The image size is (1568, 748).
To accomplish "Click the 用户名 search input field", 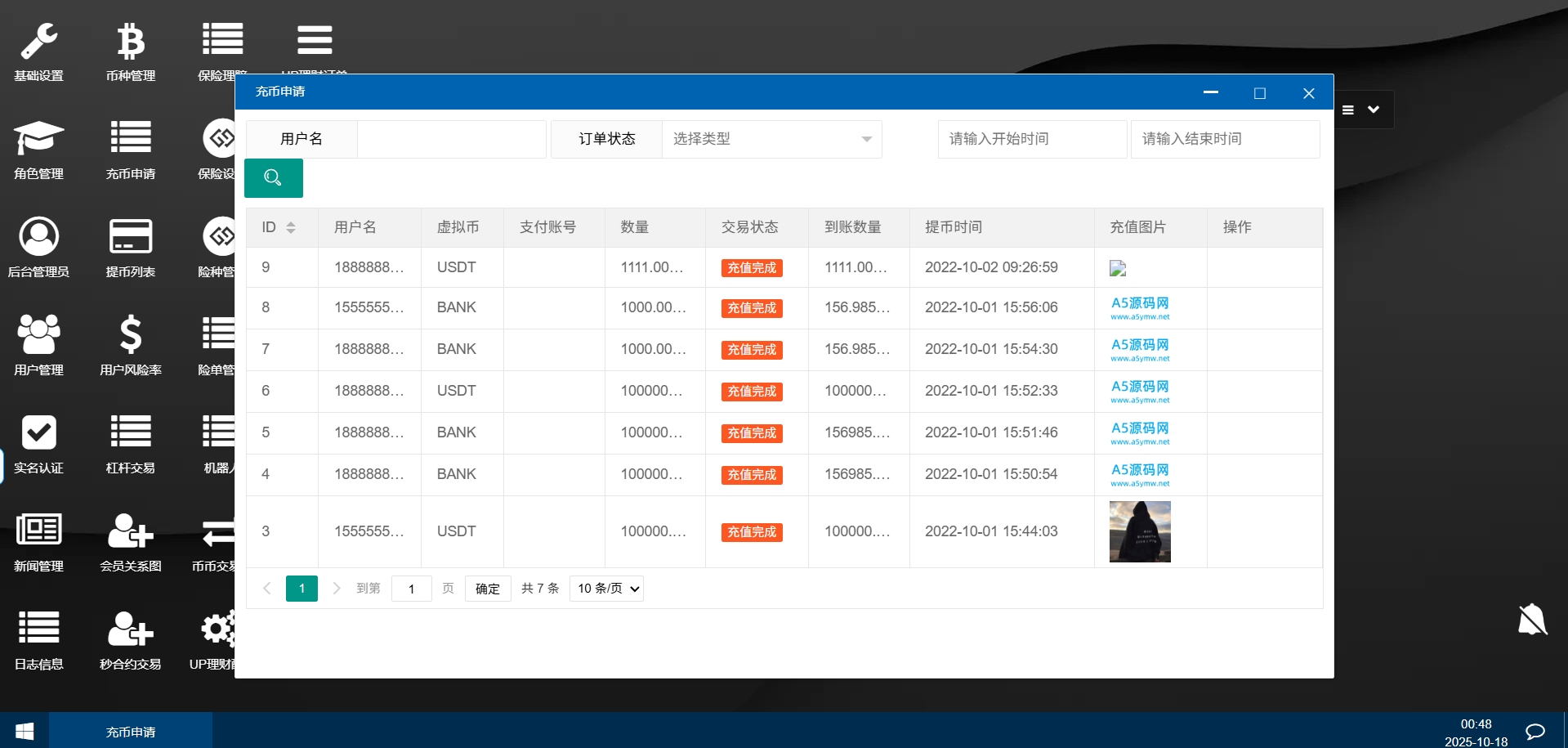I will (451, 139).
